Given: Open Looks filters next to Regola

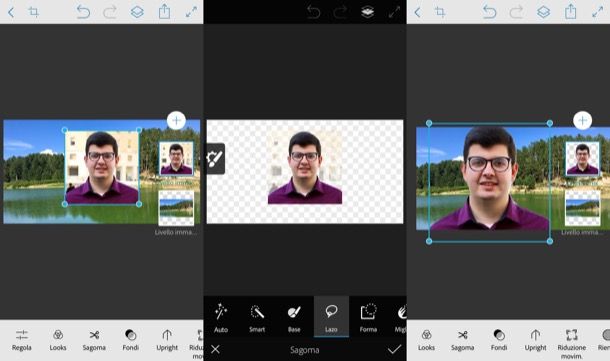Looking at the screenshot, I should click(x=58, y=340).
